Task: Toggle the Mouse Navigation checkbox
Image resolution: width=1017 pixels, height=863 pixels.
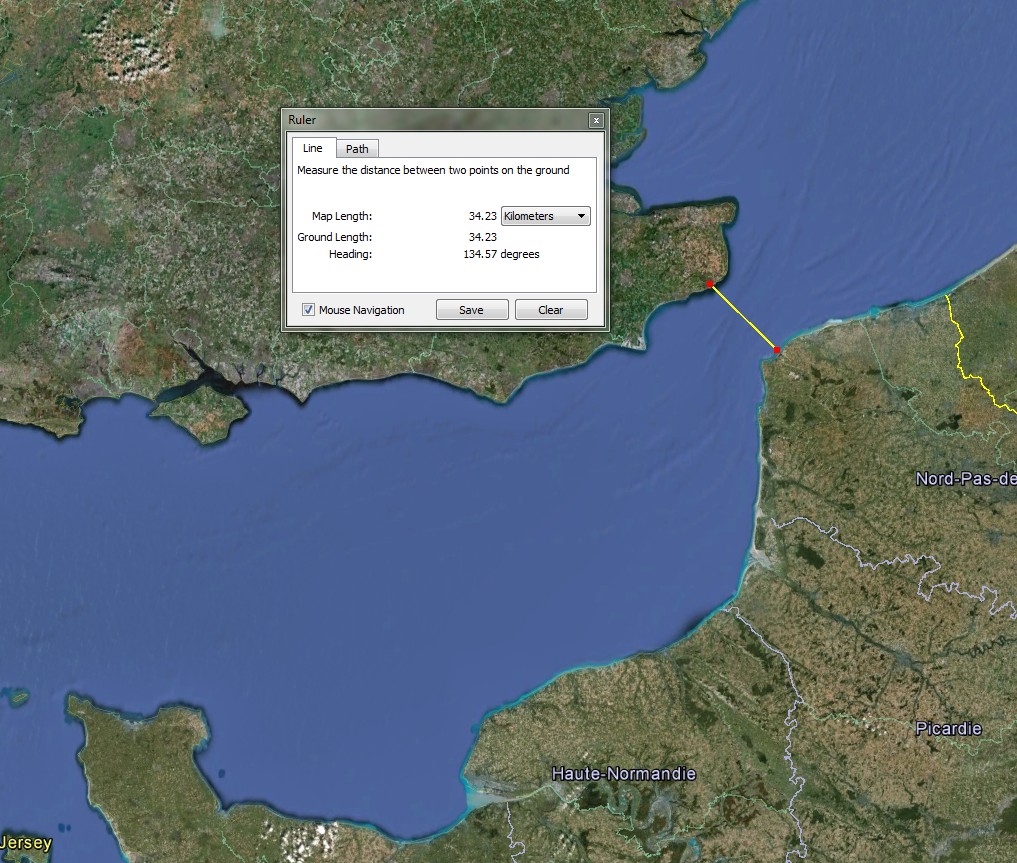Action: tap(308, 310)
